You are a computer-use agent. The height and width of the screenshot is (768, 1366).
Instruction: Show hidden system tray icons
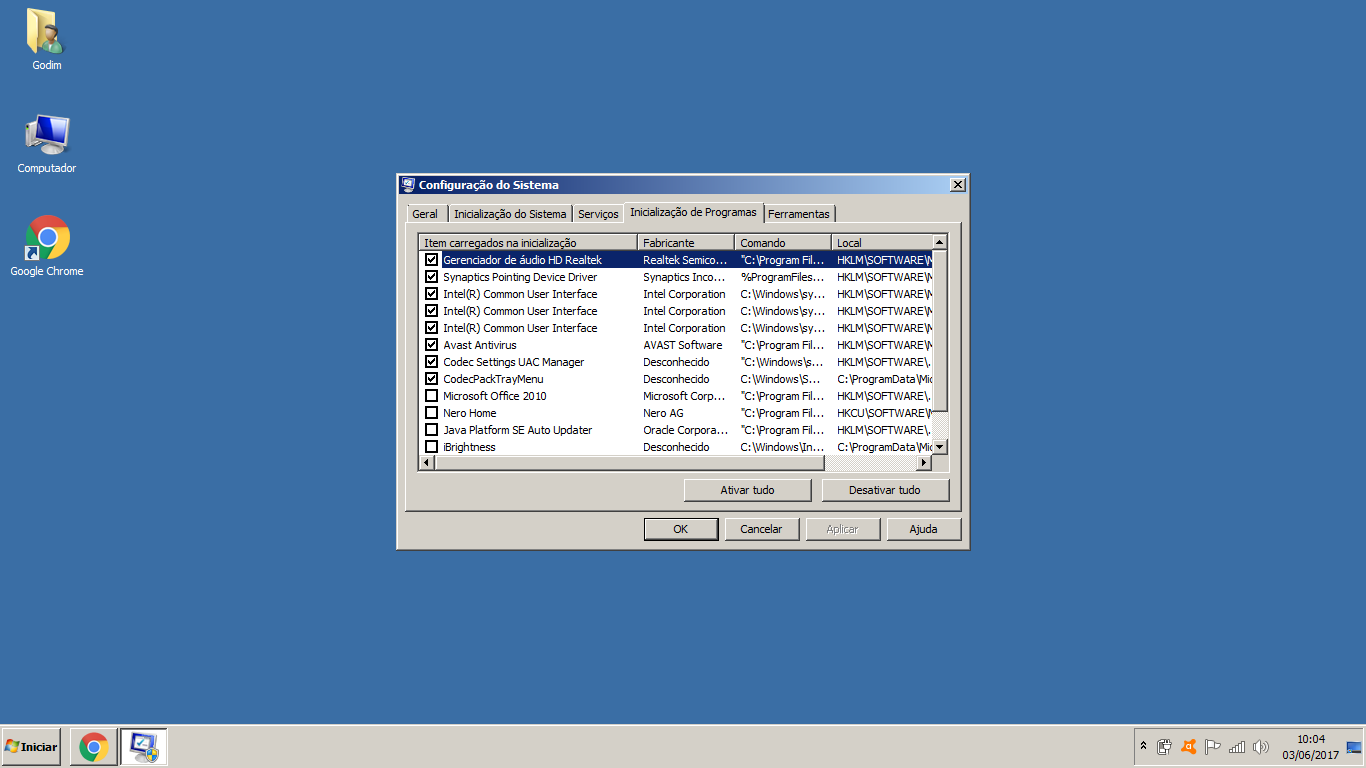tap(1144, 746)
